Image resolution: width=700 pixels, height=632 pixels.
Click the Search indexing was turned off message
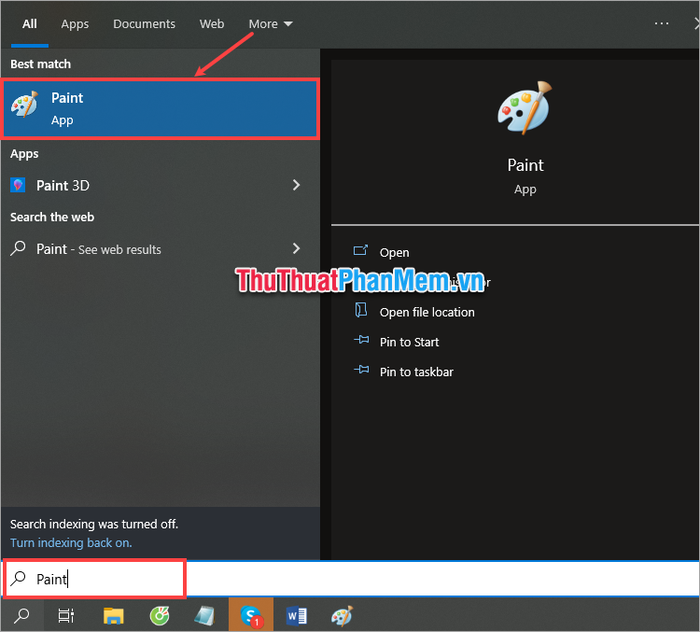(94, 524)
